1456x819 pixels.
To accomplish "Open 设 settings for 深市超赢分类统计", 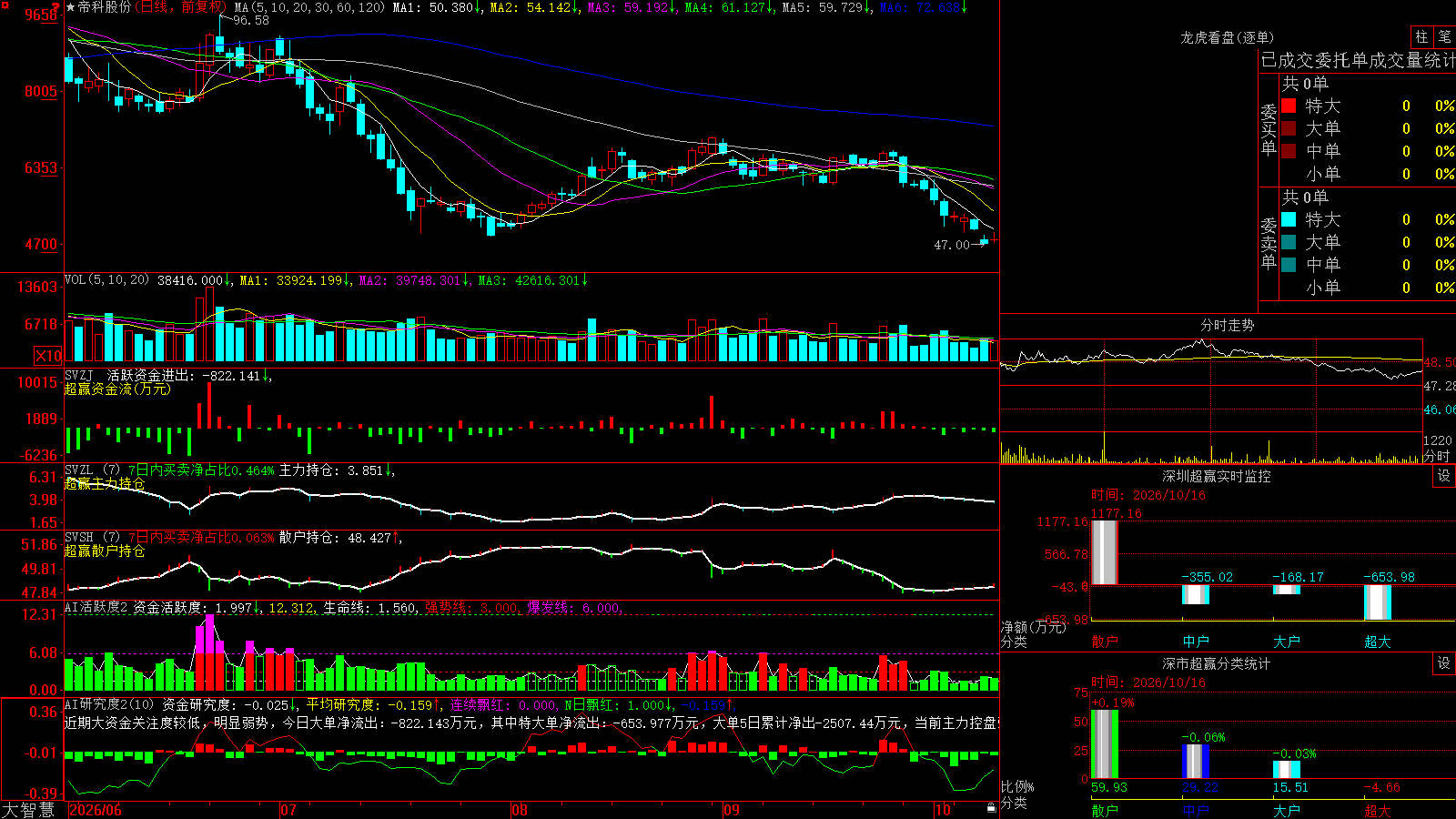I will tap(1444, 663).
